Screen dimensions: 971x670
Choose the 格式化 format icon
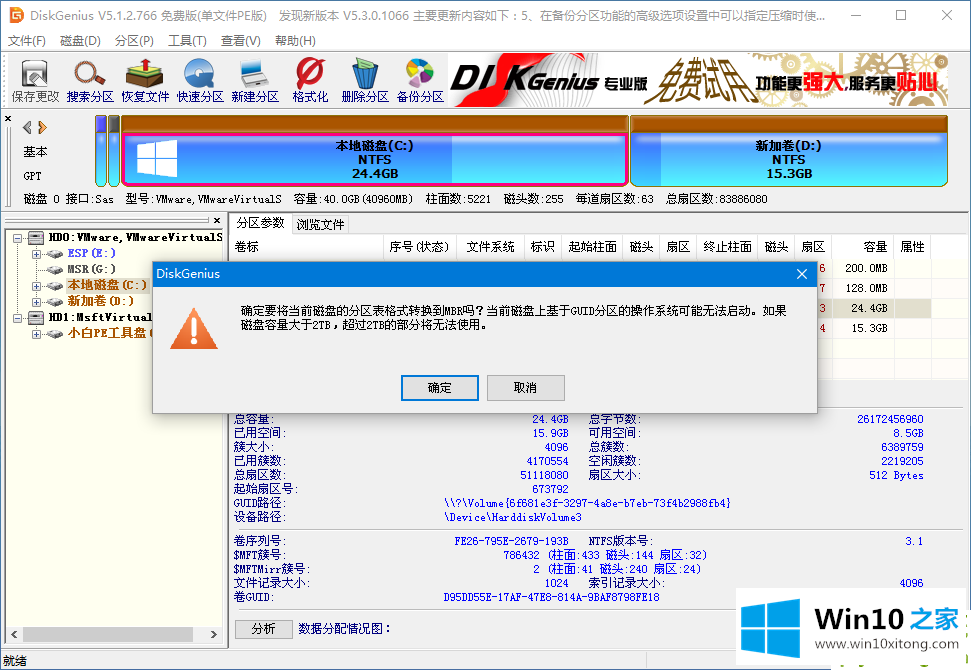click(x=310, y=80)
